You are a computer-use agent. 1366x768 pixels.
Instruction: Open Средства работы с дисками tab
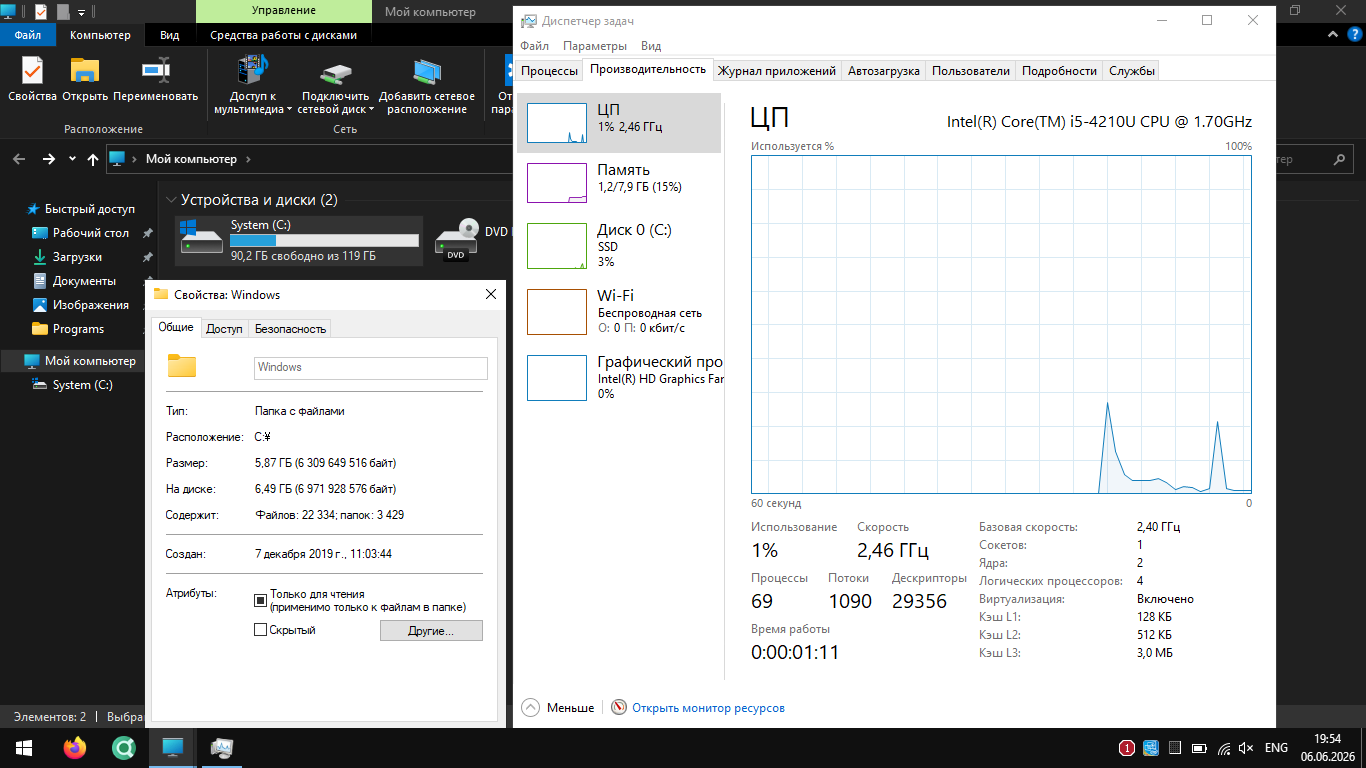(283, 35)
